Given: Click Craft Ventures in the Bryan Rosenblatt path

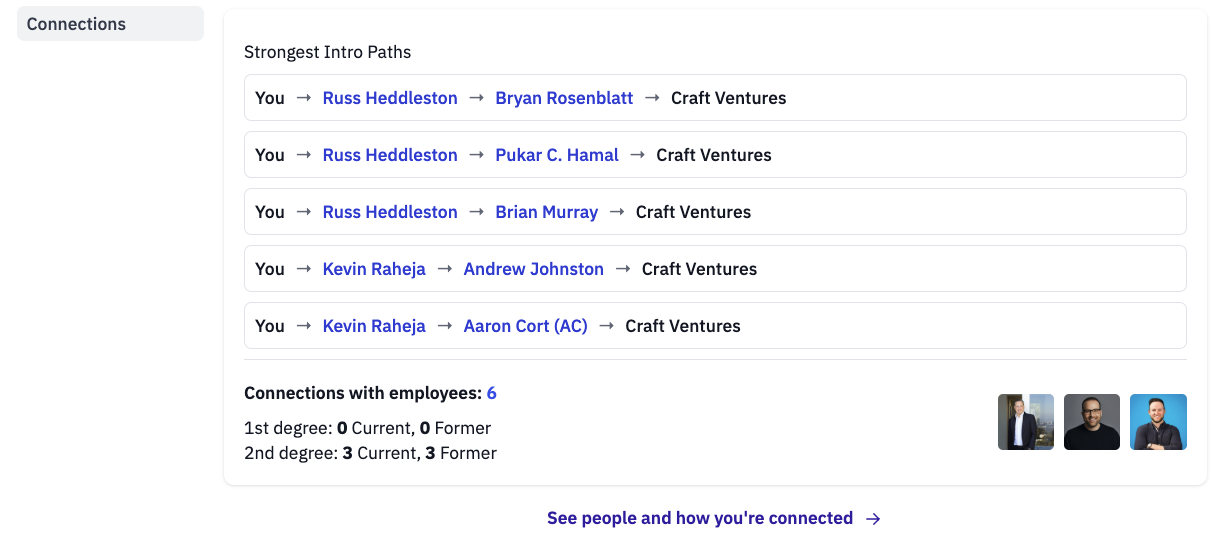Looking at the screenshot, I should (x=729, y=98).
